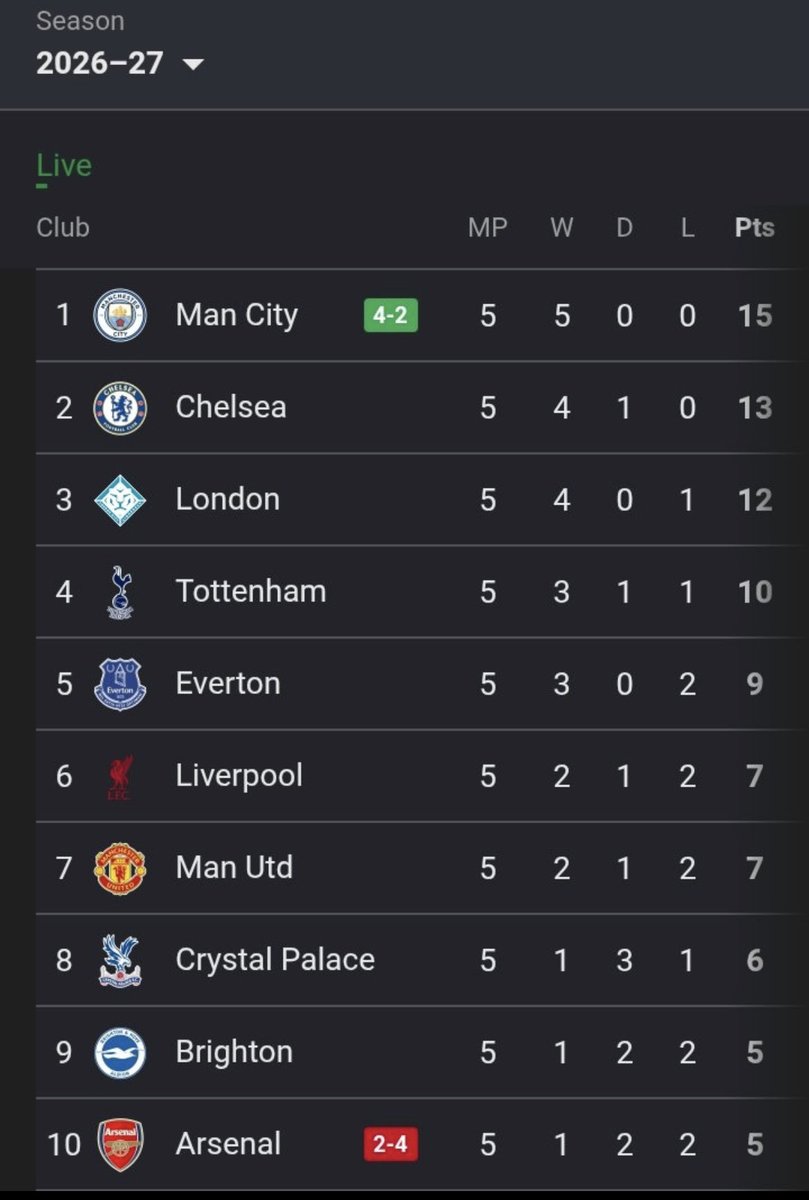Click the red 2-4 live score badge
Image resolution: width=809 pixels, height=1200 pixels.
pyautogui.click(x=390, y=1145)
